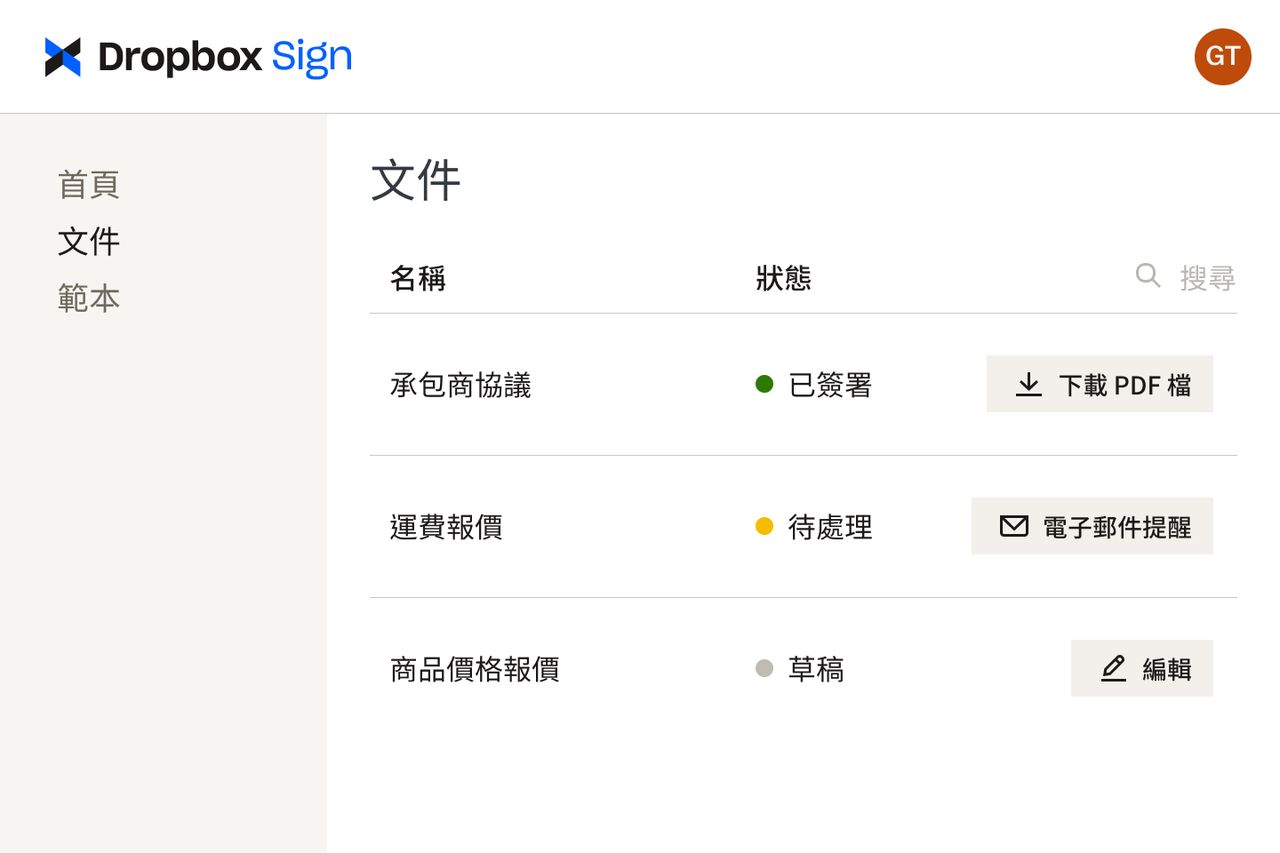Click the gray 草稿 status dot
The height and width of the screenshot is (853, 1280).
[766, 668]
